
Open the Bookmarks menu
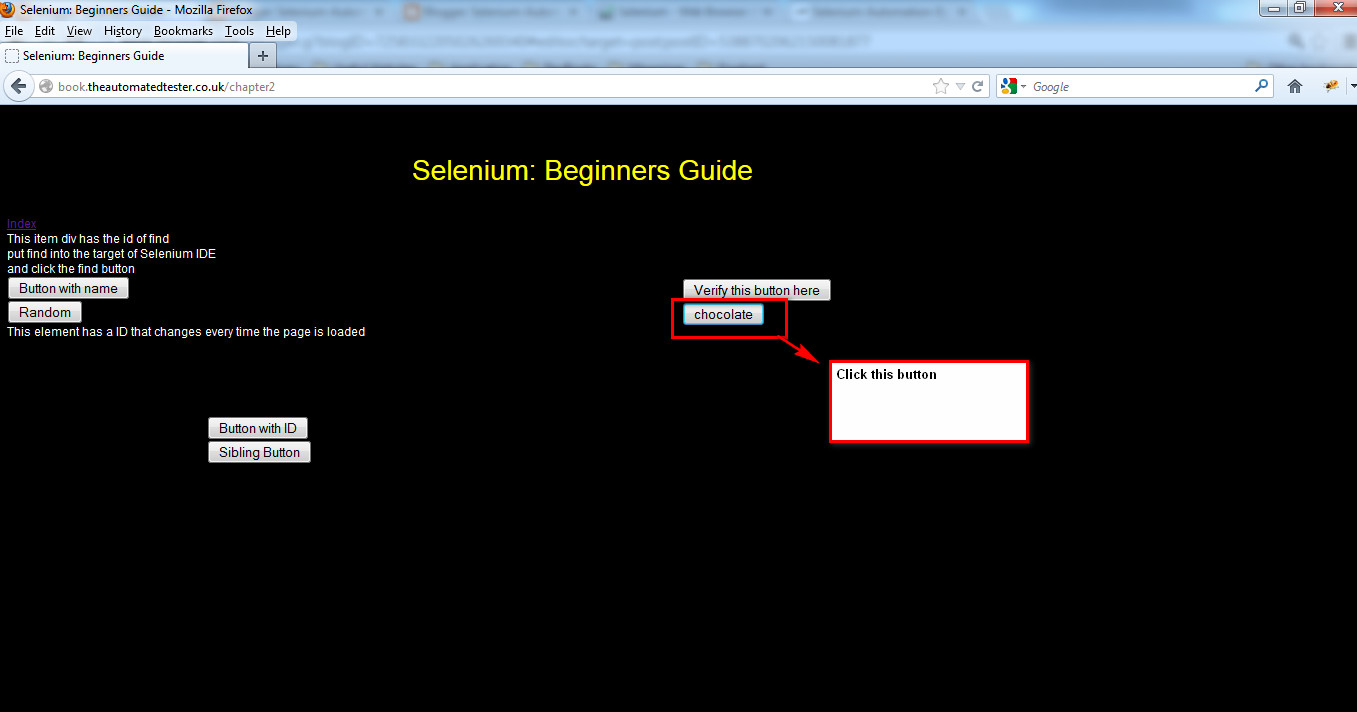(x=183, y=30)
